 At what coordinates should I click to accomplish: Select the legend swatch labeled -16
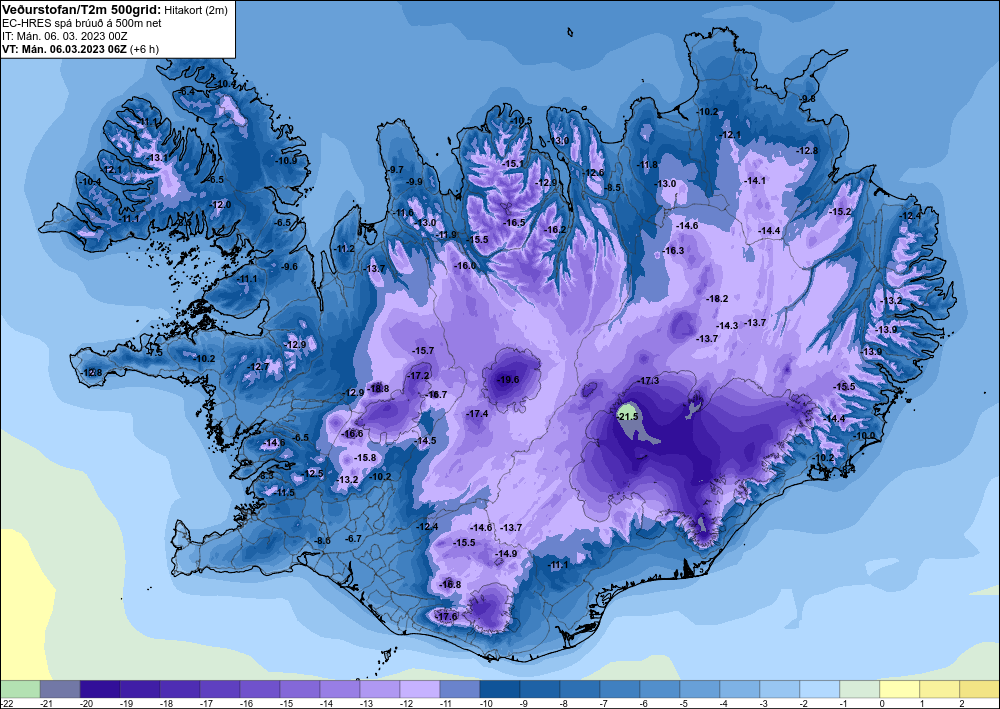coord(260,689)
